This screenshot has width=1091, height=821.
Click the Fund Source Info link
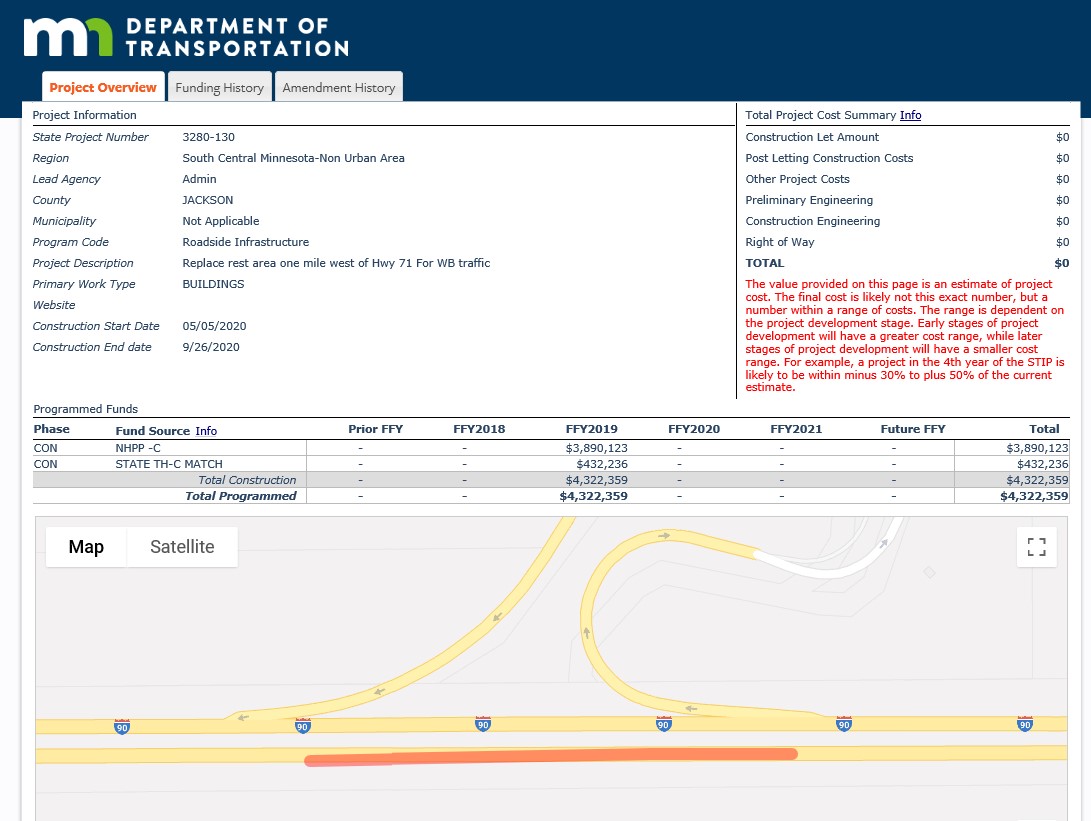206,431
